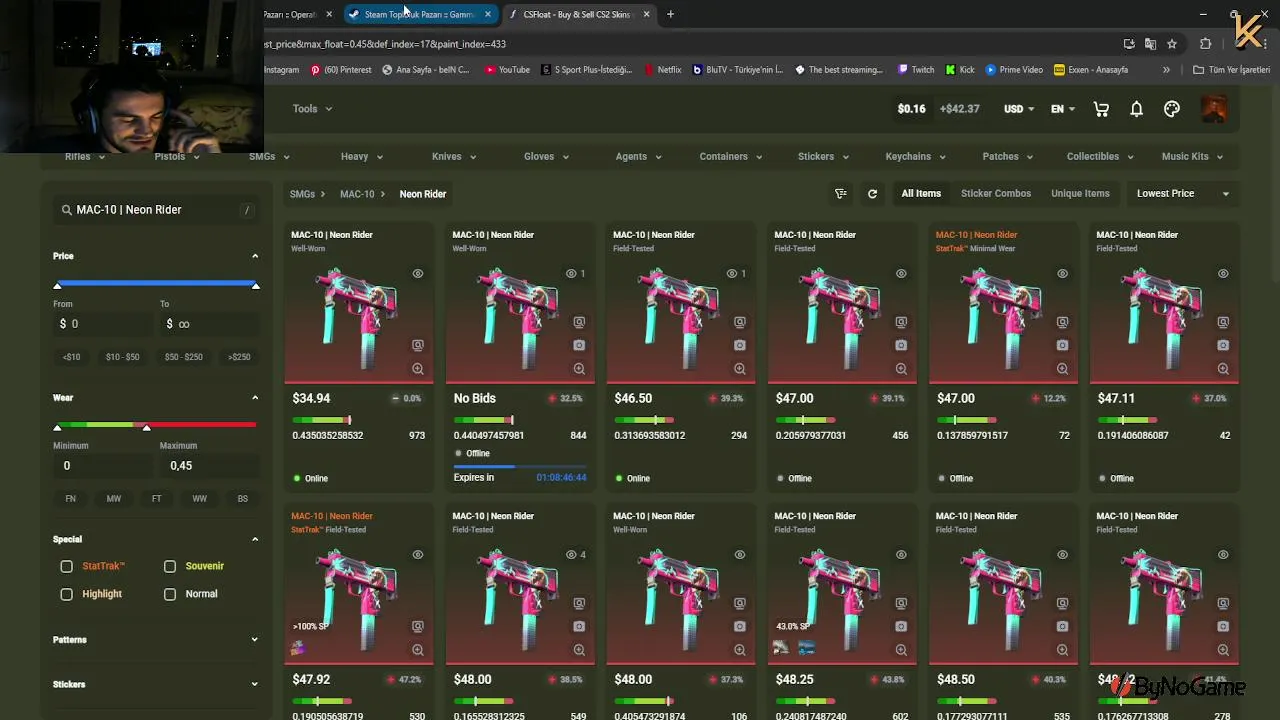Bookmark this page with the star icon

coord(1172,44)
